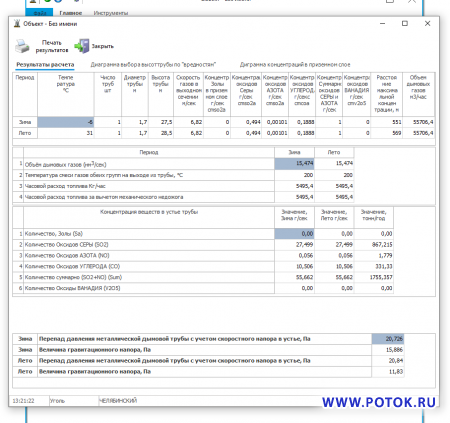Screen dimensions: 450x423
Task: Select winter pipe height value 27,5
Action: [161, 122]
